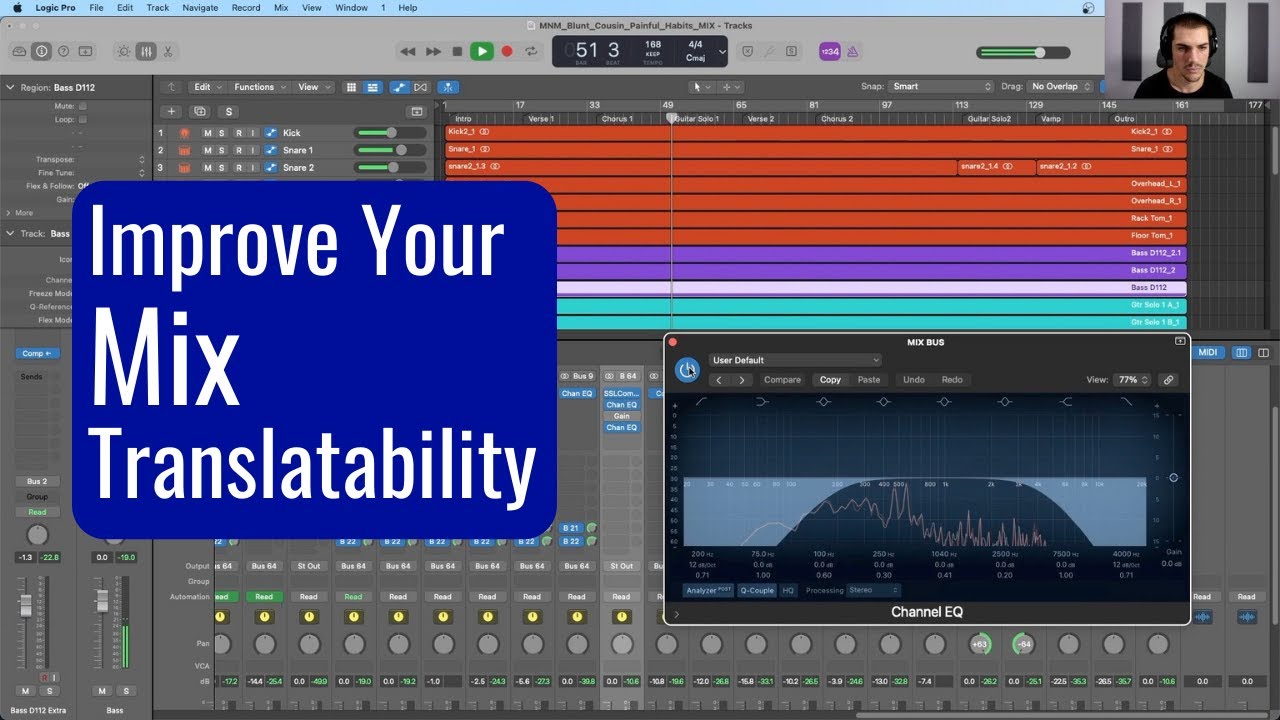Enable the Count-in 1234 button
This screenshot has height=720, width=1280.
coord(829,51)
